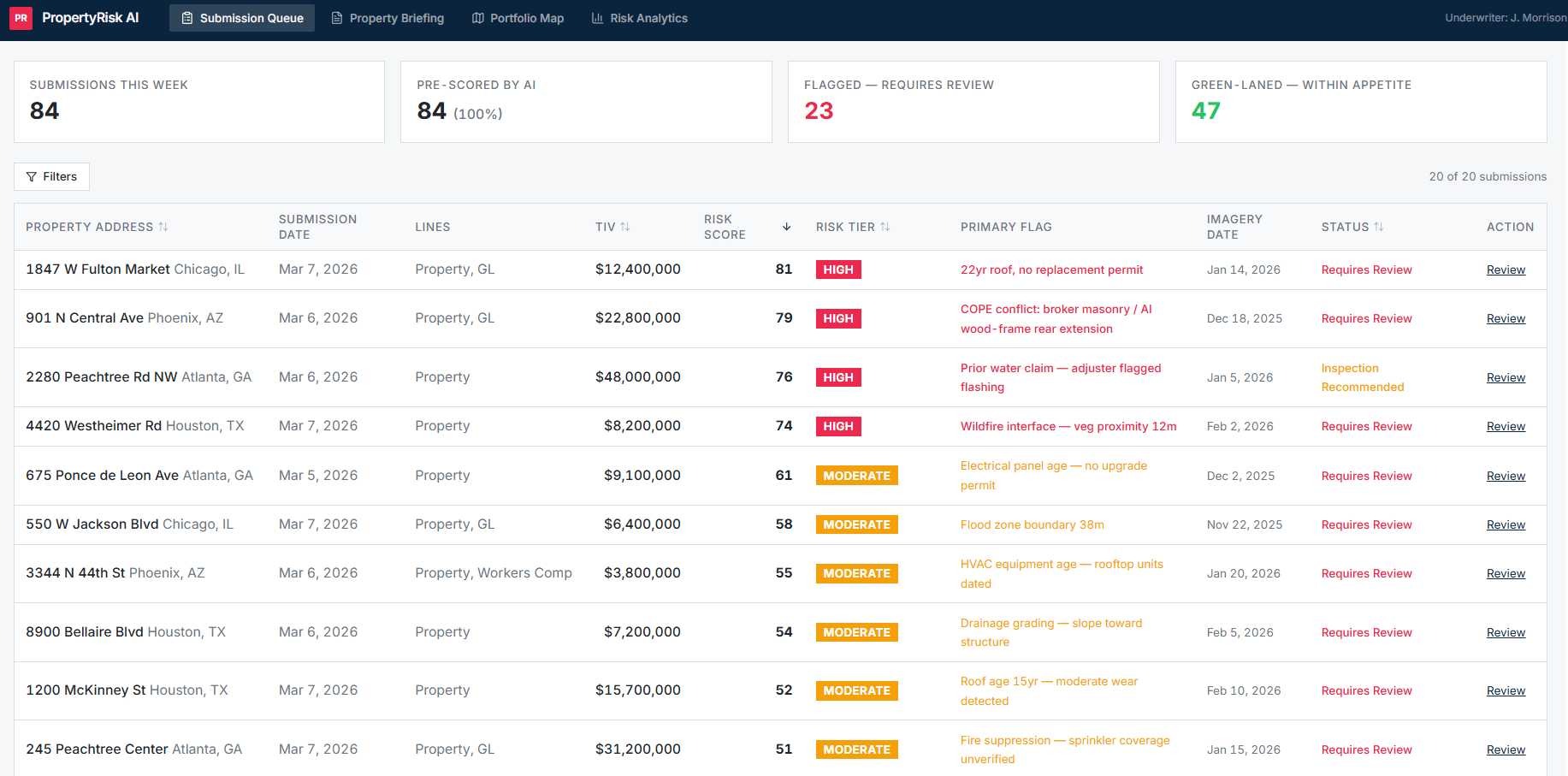Viewport: 1568px width, 776px height.
Task: Open the Submission Queue tab
Action: coord(242,18)
